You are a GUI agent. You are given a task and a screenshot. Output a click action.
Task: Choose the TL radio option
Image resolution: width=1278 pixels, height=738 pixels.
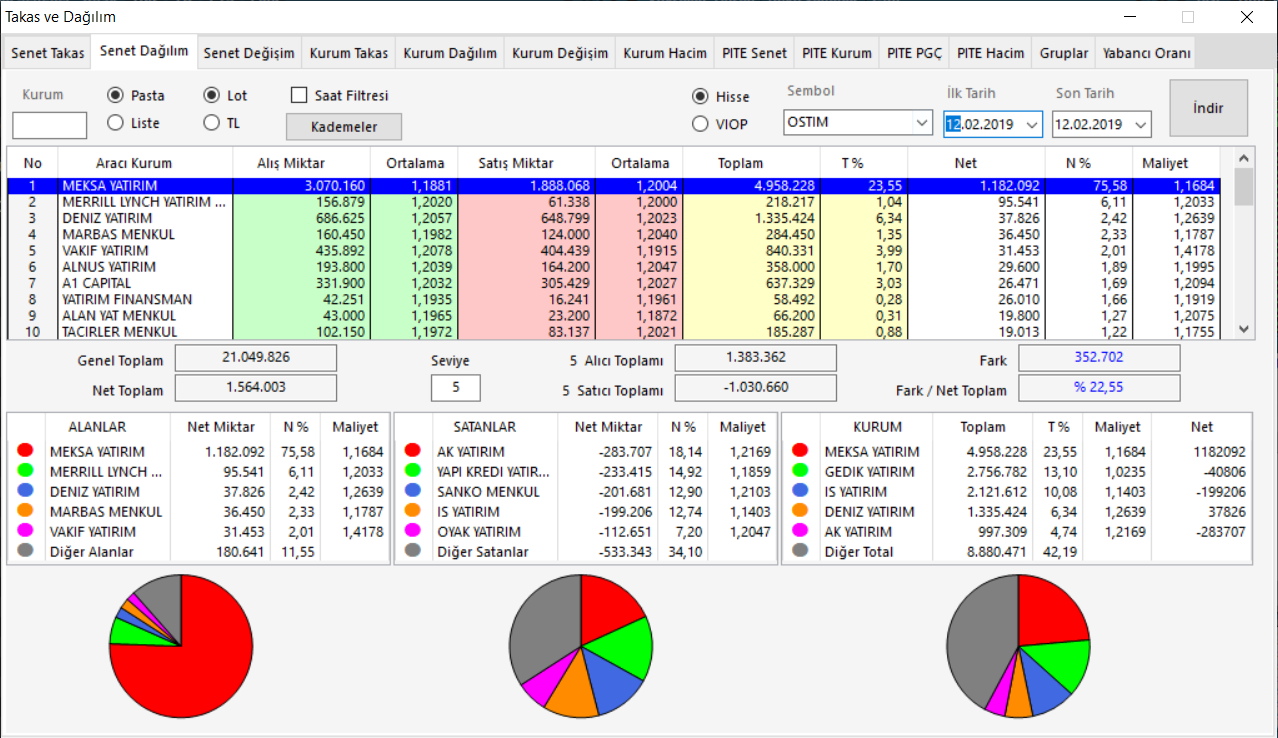pos(211,123)
